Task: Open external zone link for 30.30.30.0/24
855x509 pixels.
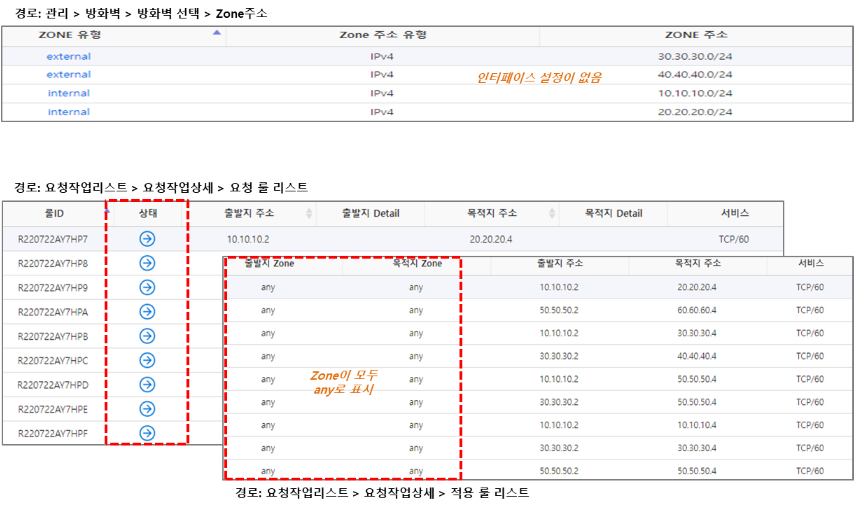Action: (x=69, y=56)
